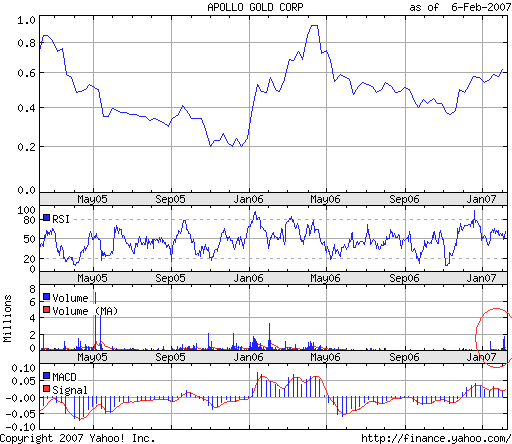Click the blue Volume legend swatch
The image size is (512, 444).
pos(46,297)
